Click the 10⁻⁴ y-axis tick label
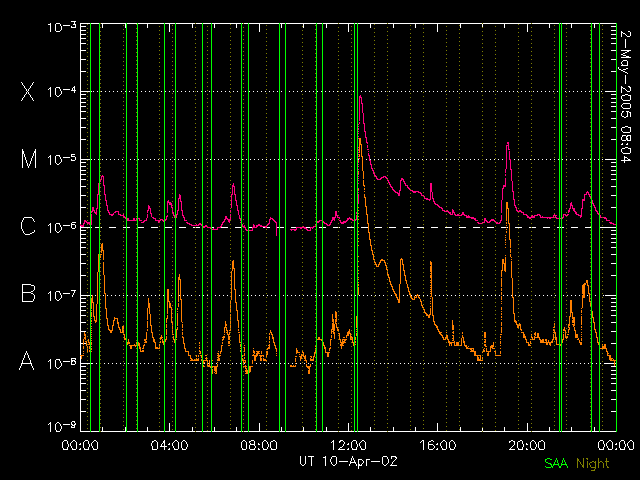Screen dimensions: 640x480 pos(62,92)
